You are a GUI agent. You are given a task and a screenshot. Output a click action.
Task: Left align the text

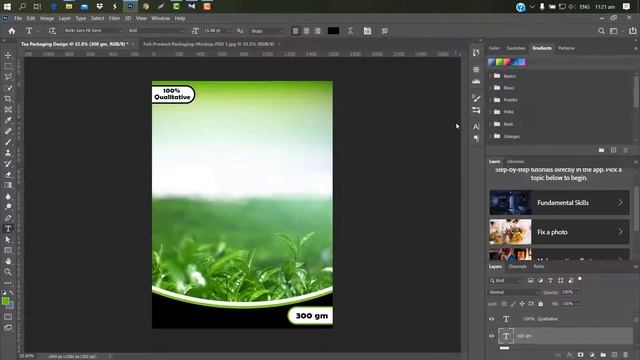296,31
